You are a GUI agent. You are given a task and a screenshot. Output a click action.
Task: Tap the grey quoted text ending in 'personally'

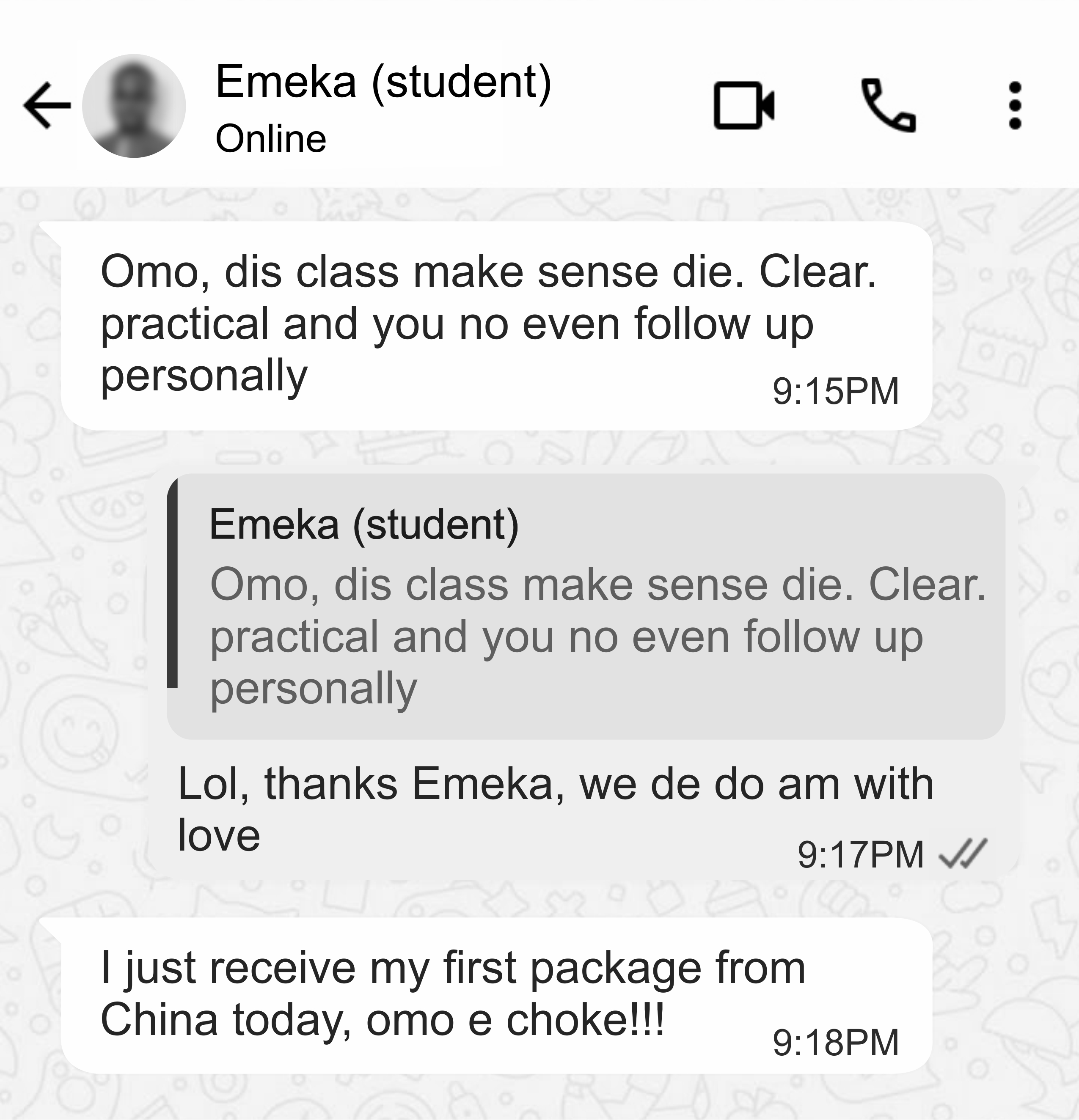597,637
